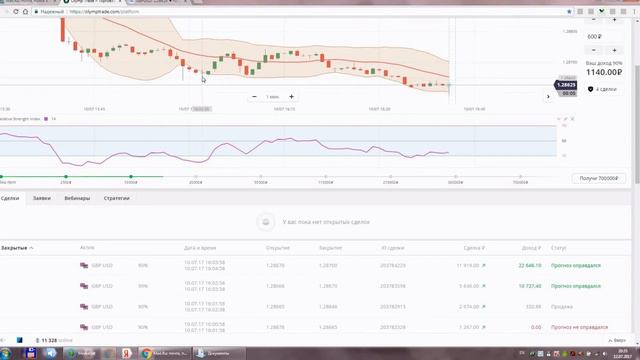Screen dimensions: 640x360
Task: Click the purple RSI color swatch
Action: (x=46, y=119)
